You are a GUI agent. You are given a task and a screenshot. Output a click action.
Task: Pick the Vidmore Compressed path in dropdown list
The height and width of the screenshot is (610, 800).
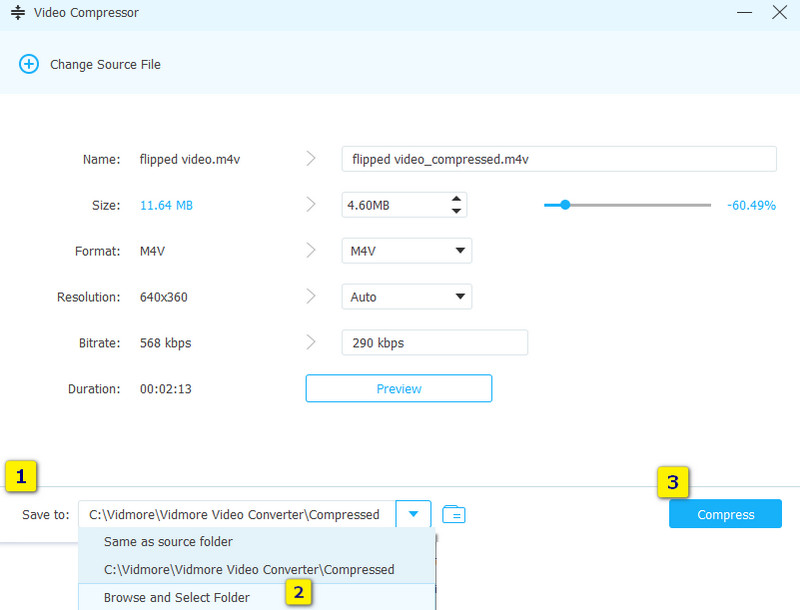[x=249, y=570]
